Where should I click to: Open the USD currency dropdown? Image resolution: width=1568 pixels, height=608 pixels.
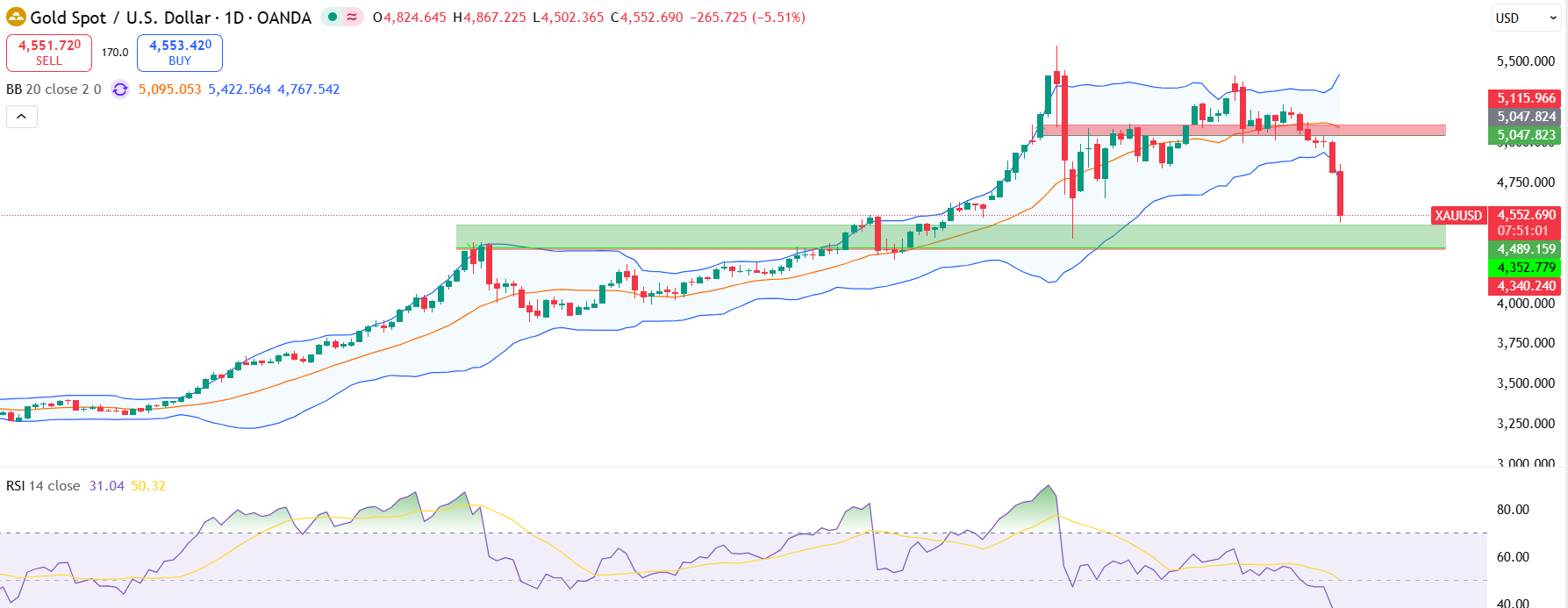pos(1525,18)
